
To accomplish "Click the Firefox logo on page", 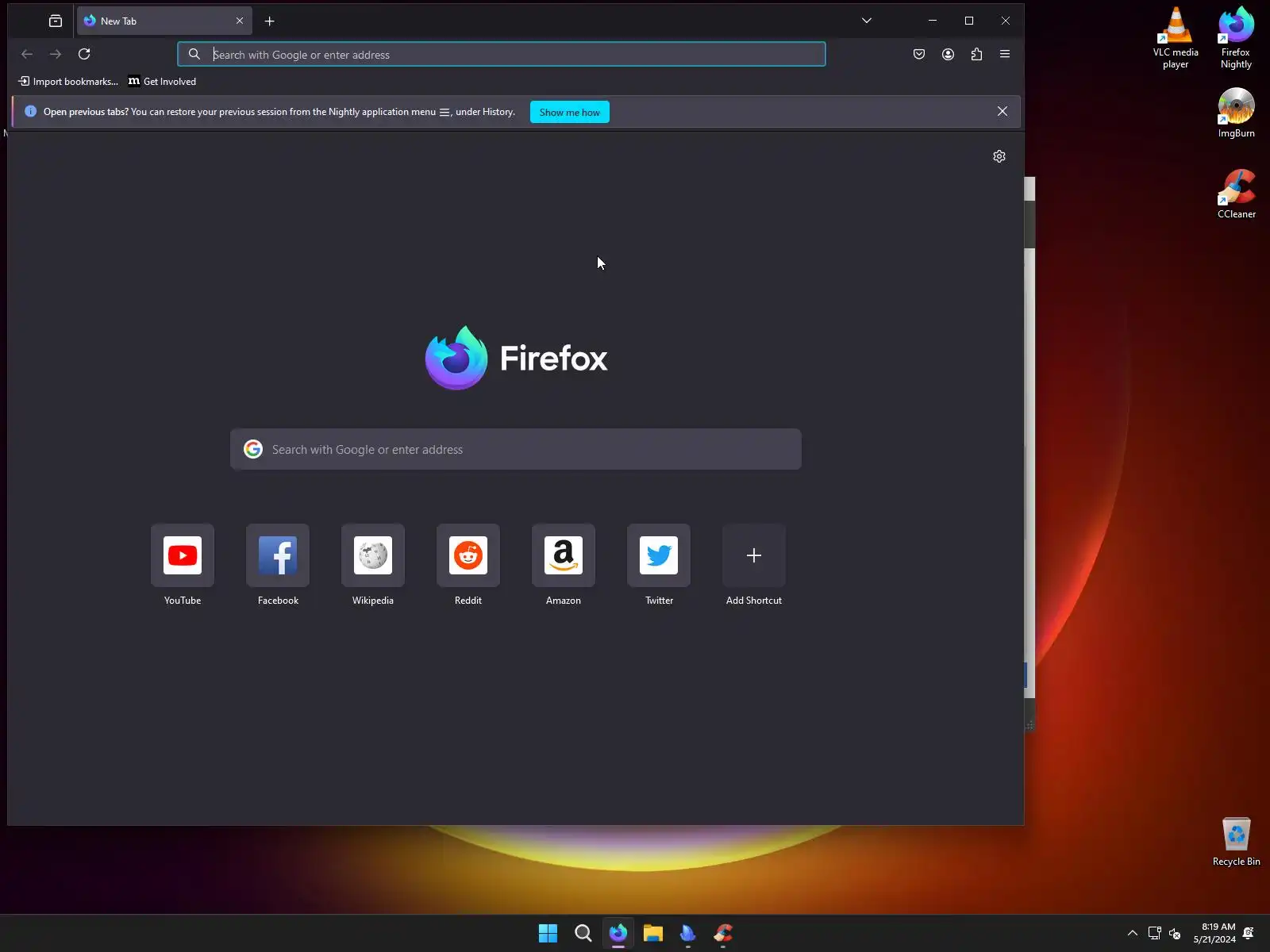I will coord(517,358).
